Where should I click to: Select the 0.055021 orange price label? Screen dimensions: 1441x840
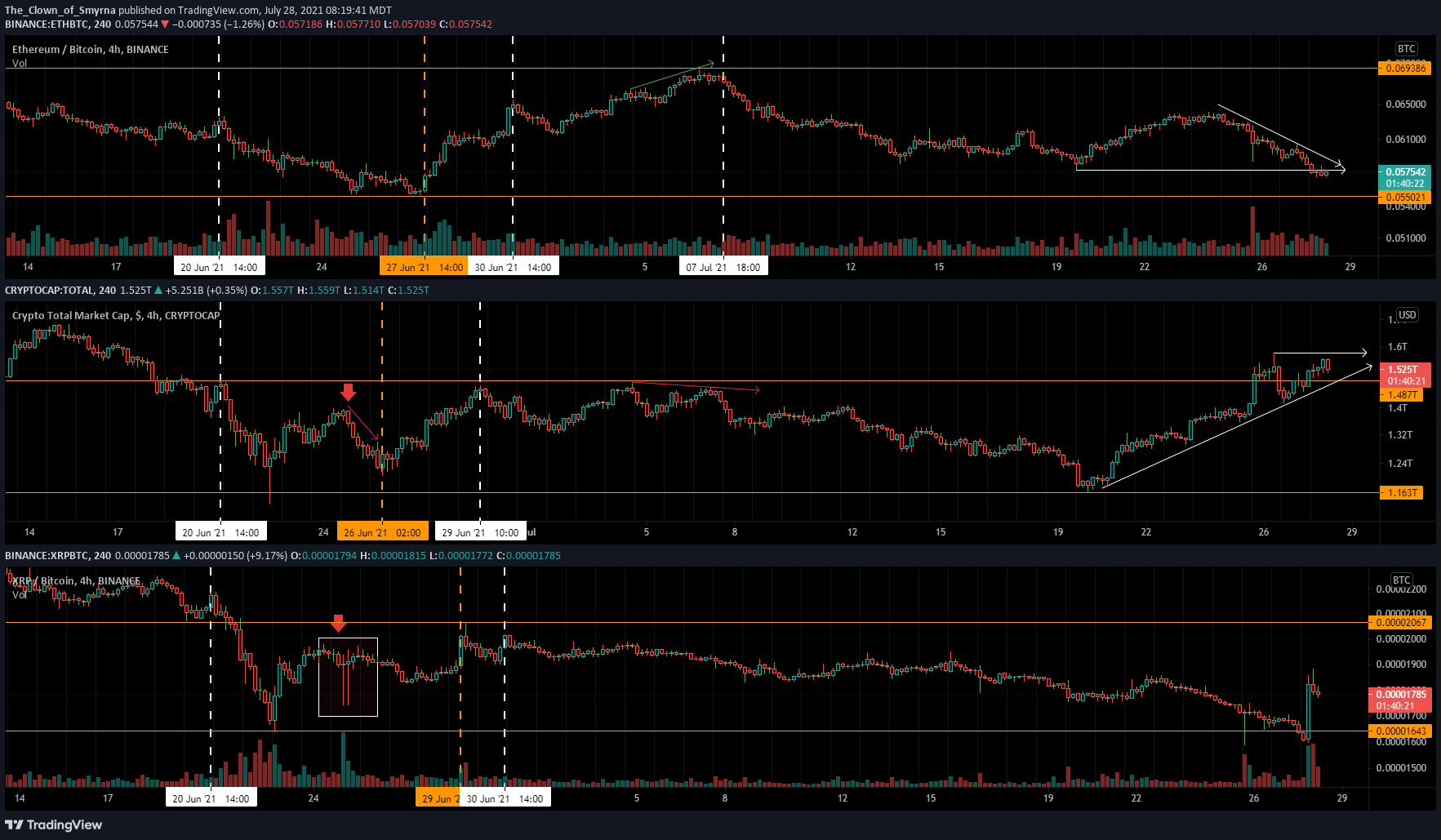(x=1406, y=197)
